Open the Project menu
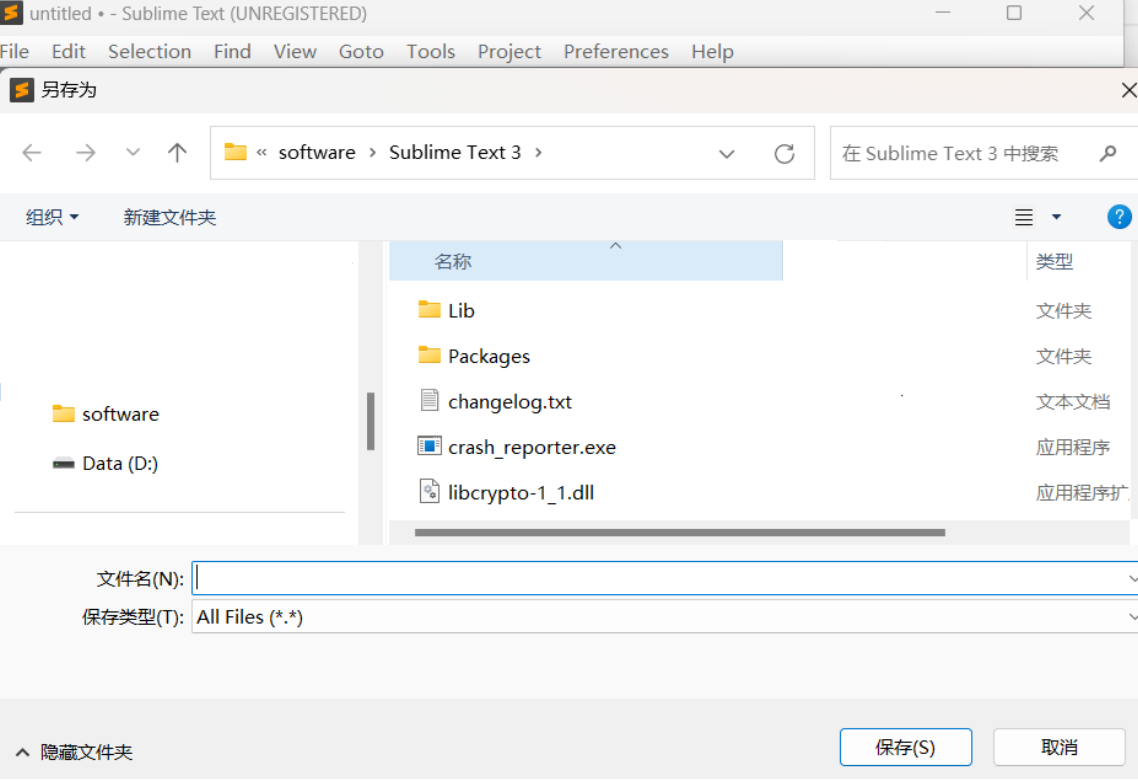Screen dimensions: 1138x781 pos(509,52)
